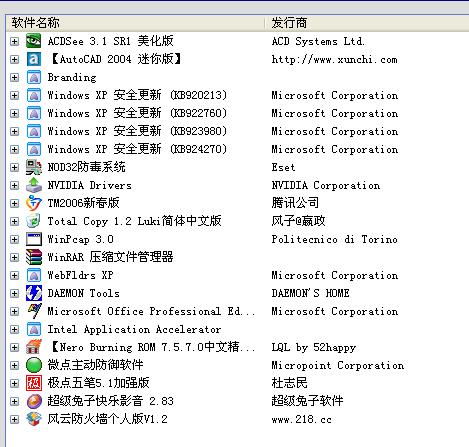The image size is (469, 447).
Task: Select 'WebFldrs XP' name text
Action: tap(80, 275)
